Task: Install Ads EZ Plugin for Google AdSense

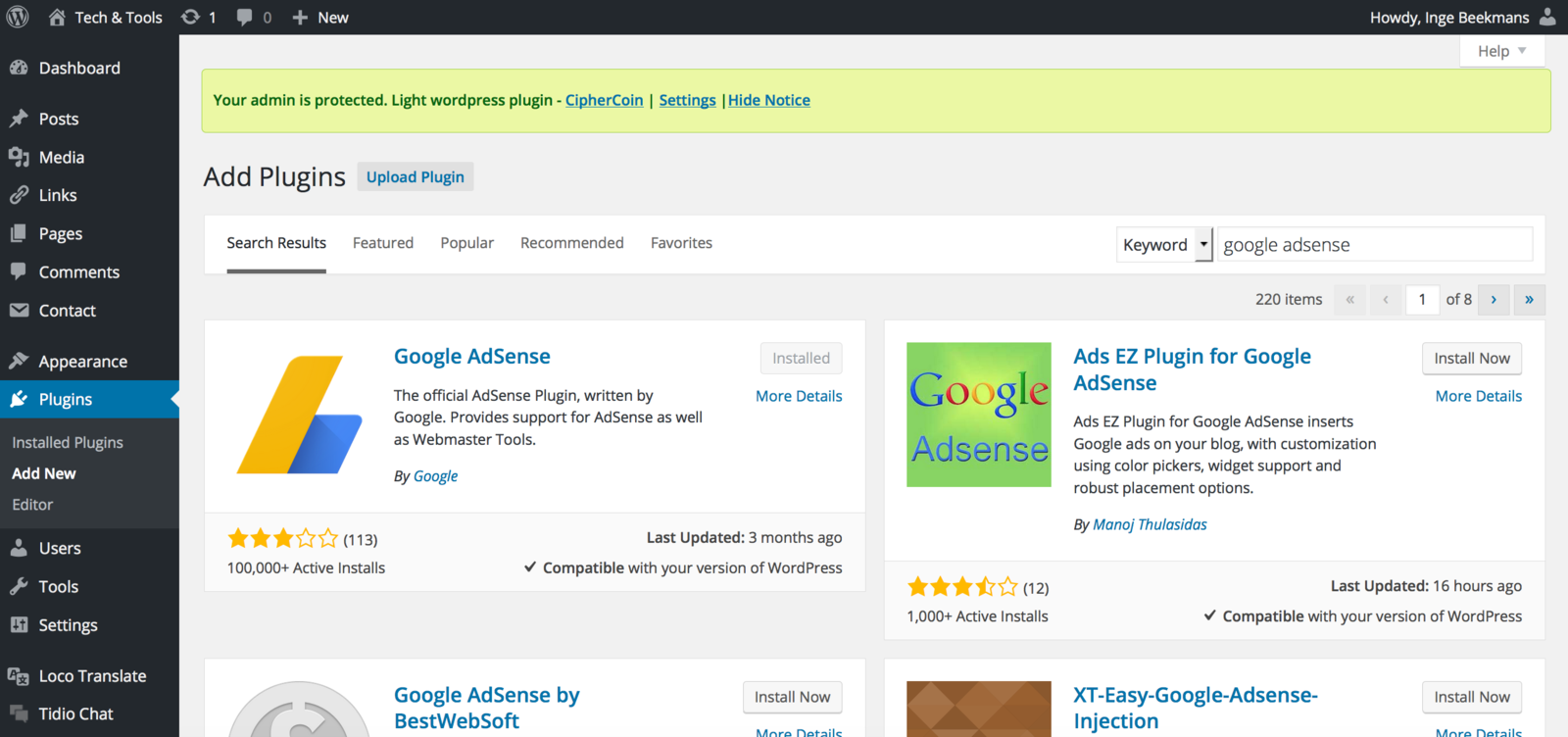Action: [1472, 359]
